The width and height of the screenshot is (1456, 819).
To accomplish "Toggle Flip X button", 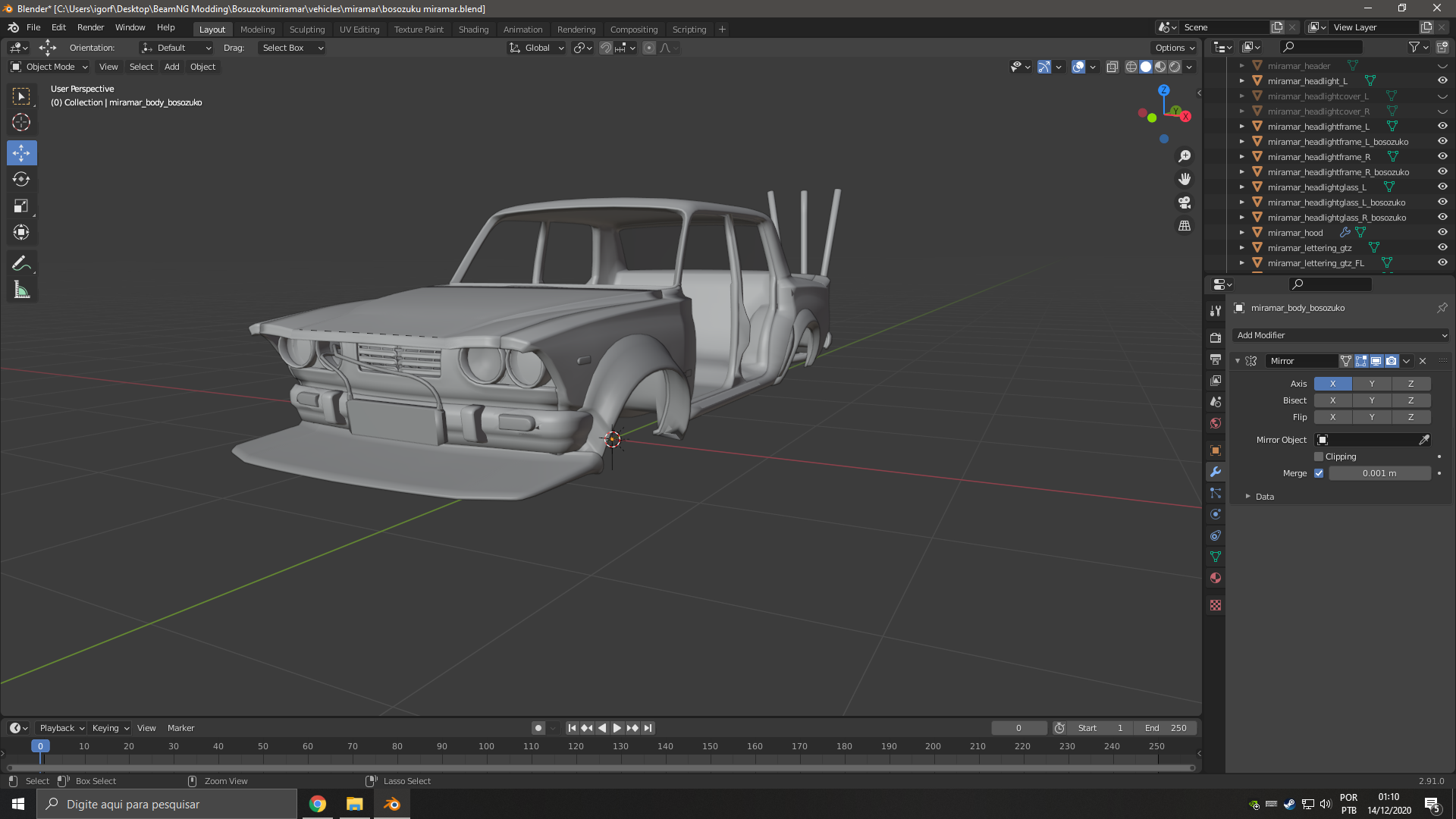I will 1333,417.
